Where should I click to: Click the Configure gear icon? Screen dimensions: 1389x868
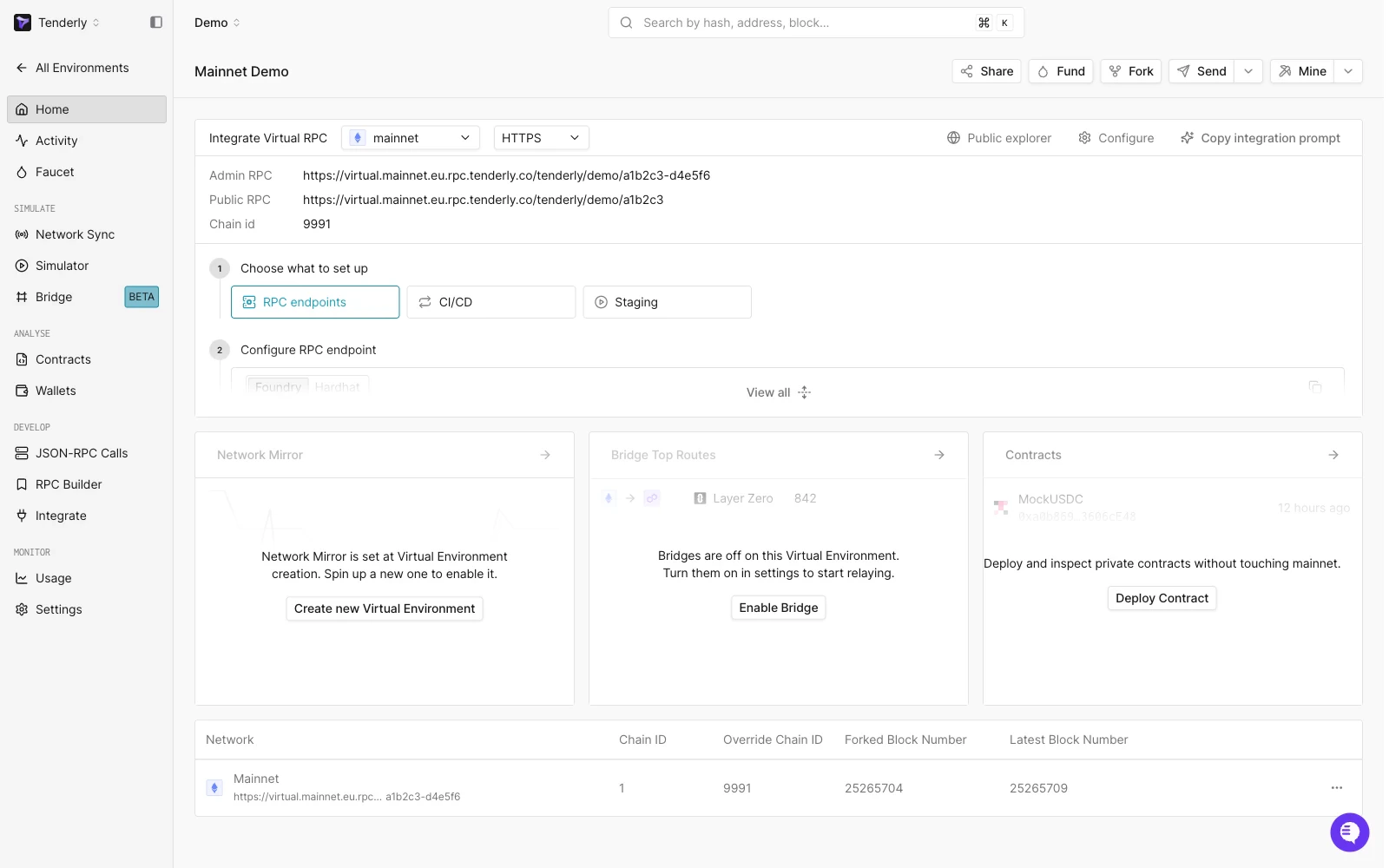click(1084, 138)
